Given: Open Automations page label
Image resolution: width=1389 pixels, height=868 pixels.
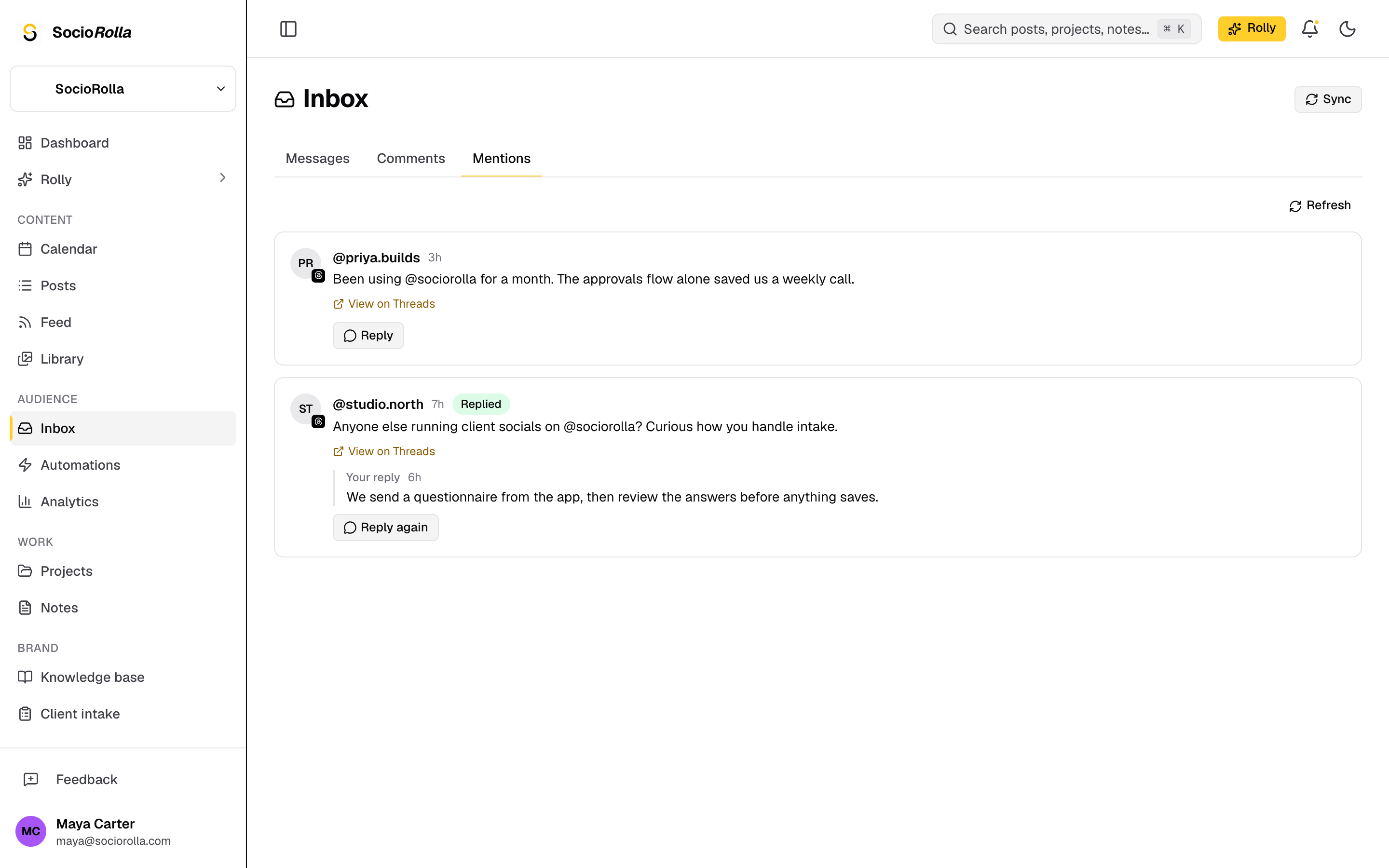Looking at the screenshot, I should point(81,465).
